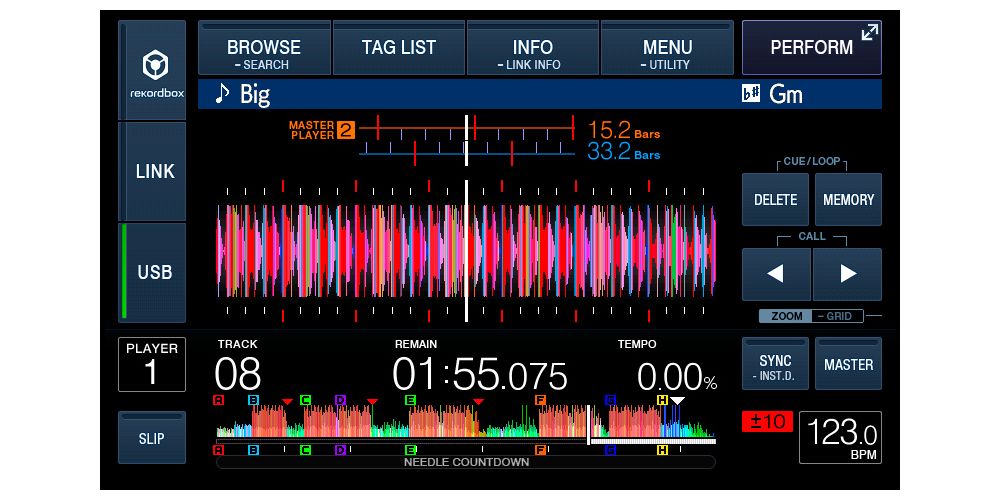Toggle SLIP mode
Viewport: 1000px width, 500px height.
pyautogui.click(x=152, y=438)
